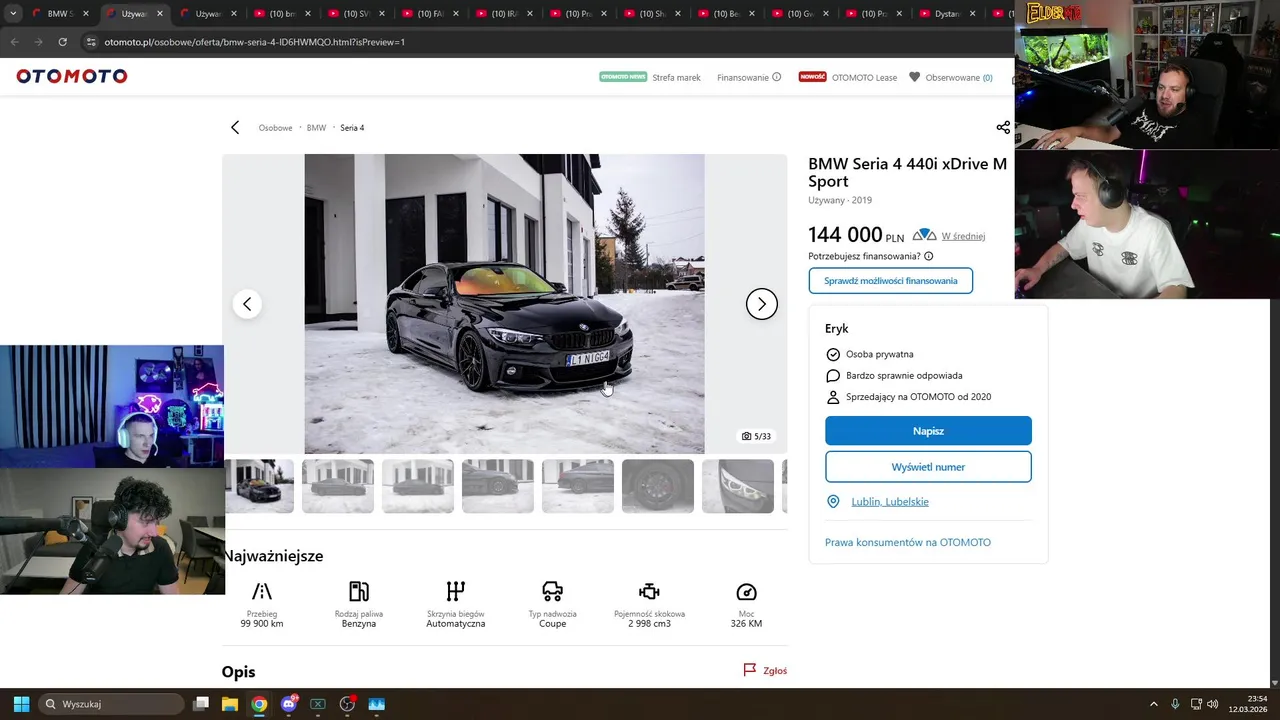Click the Chrome icon in the taskbar

[259, 704]
